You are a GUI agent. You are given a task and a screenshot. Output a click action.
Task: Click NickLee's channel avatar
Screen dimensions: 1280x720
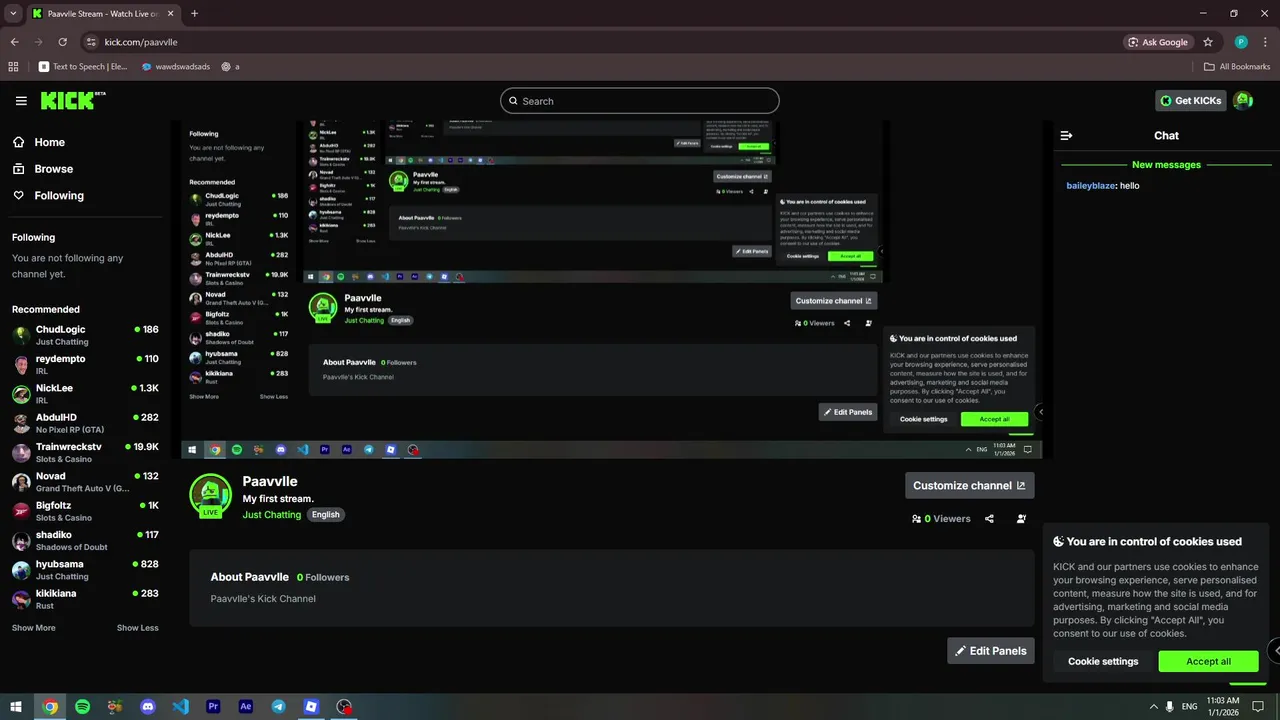tap(21, 394)
